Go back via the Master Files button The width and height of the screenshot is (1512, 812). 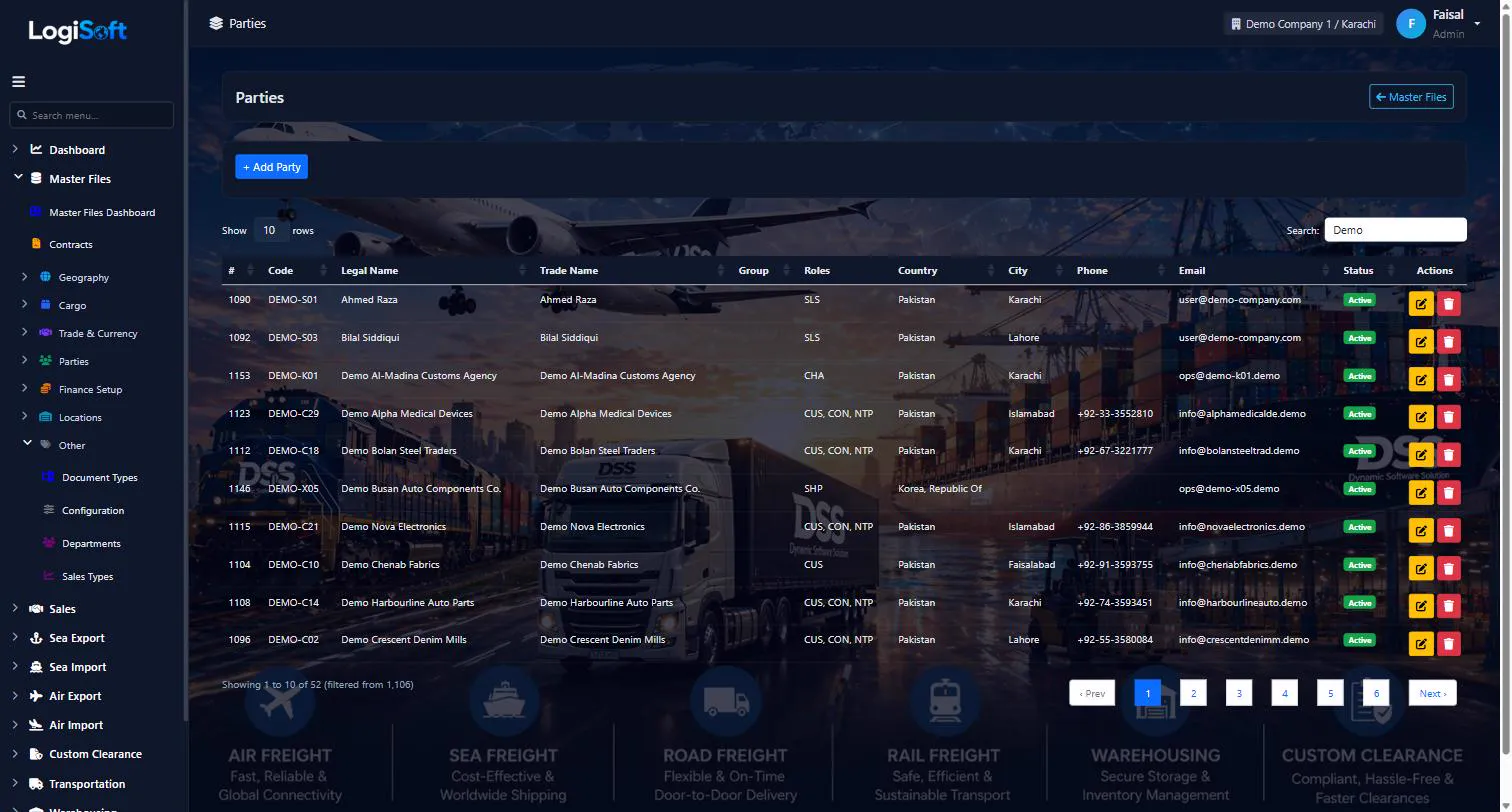(1411, 97)
